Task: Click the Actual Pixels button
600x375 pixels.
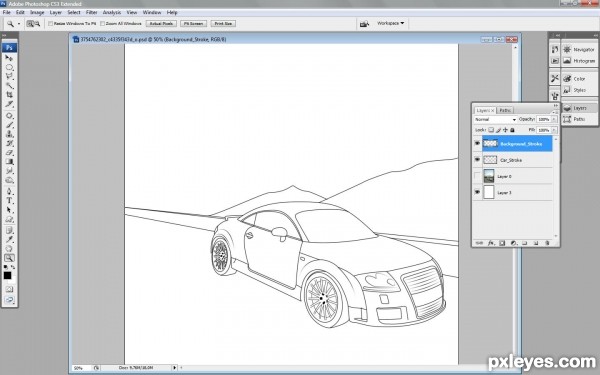Action: pos(161,24)
